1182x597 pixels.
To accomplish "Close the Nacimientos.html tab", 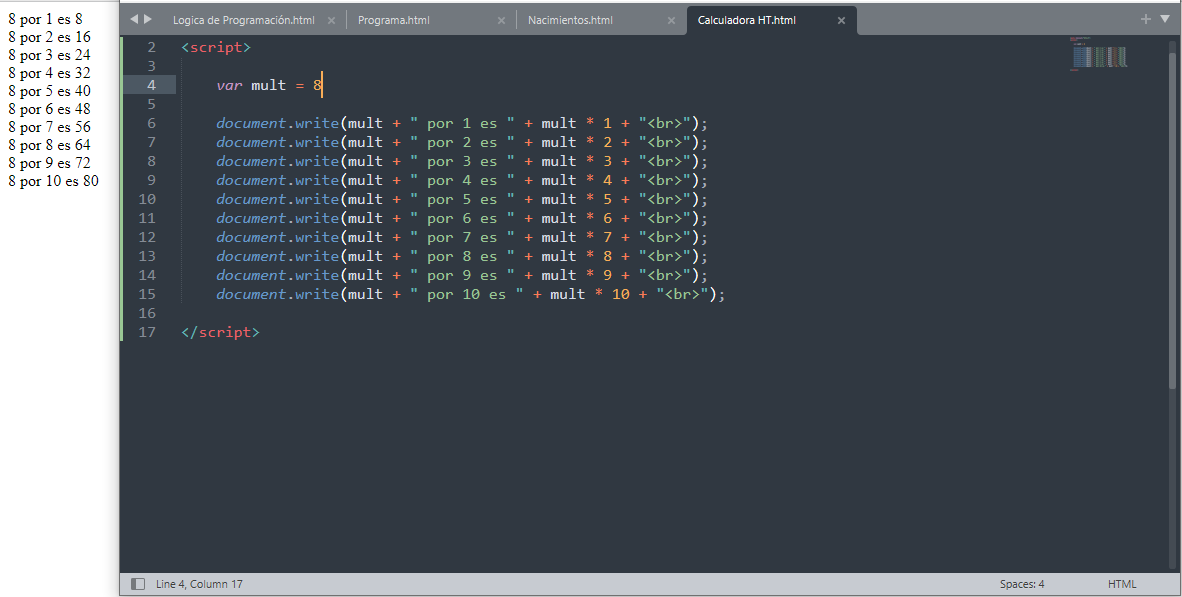I will point(671,20).
